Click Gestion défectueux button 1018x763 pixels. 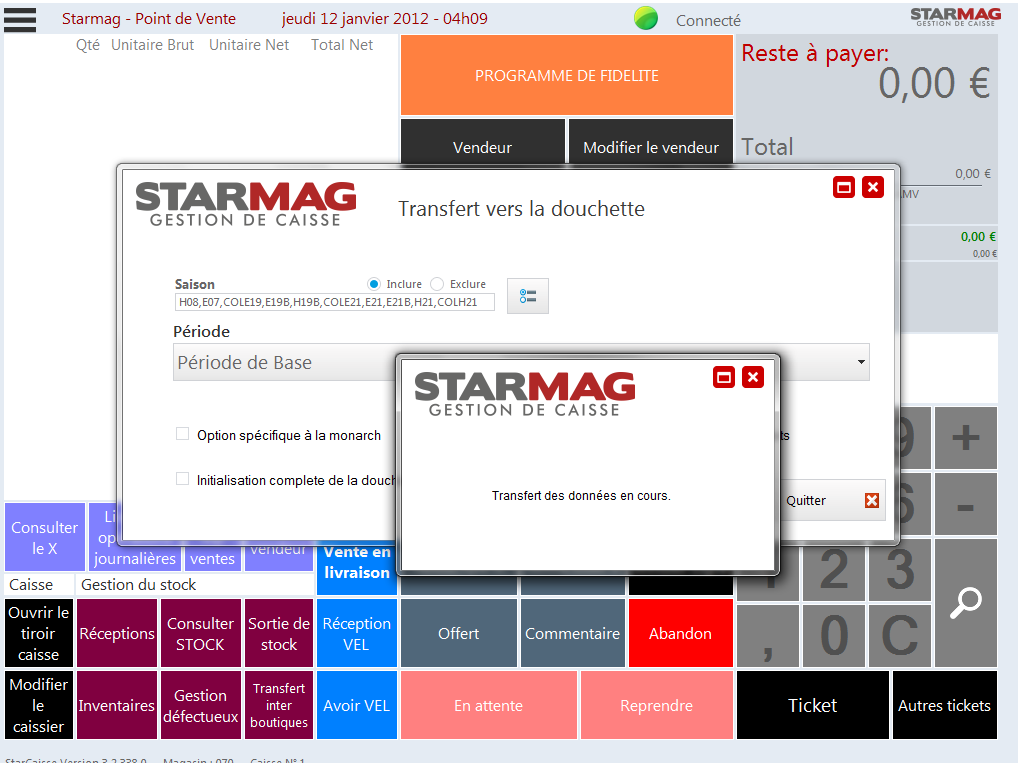point(201,705)
